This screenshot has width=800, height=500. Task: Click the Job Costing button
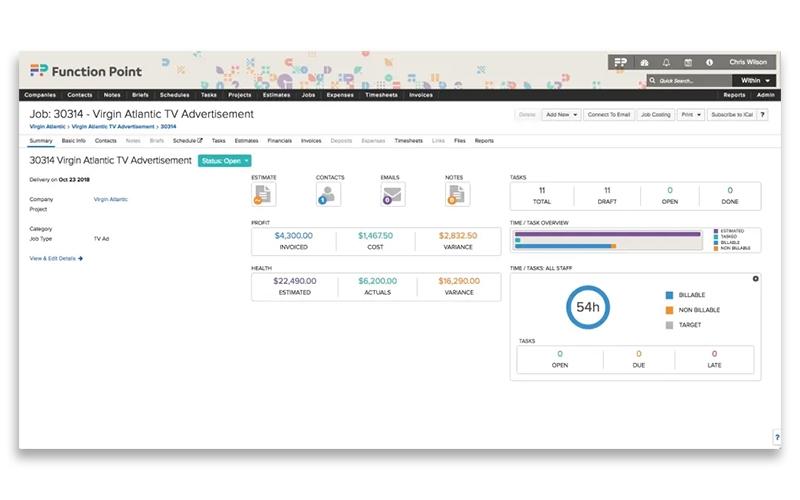(x=656, y=115)
